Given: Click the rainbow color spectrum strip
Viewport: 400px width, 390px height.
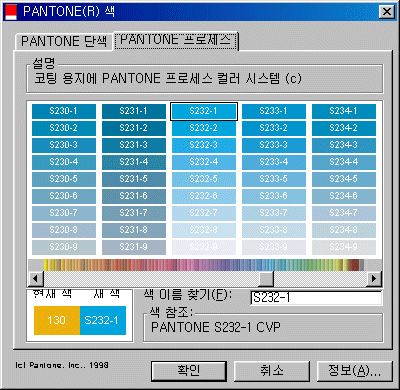Looking at the screenshot, I should 203,265.
